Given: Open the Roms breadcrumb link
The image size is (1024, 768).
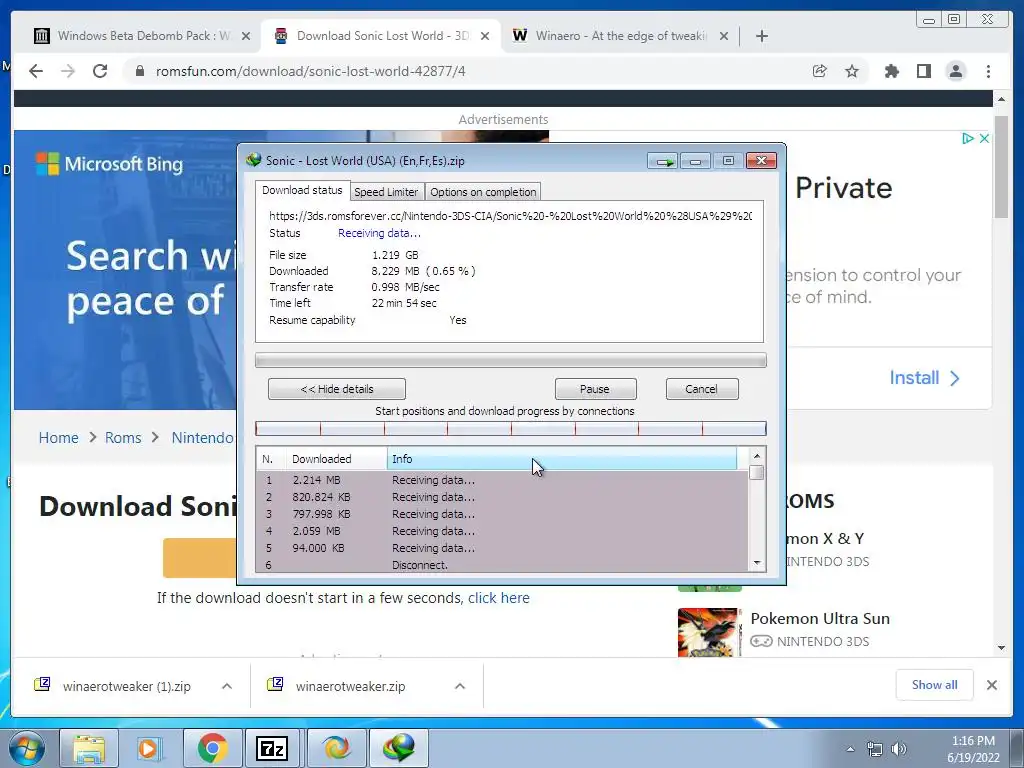Looking at the screenshot, I should [x=123, y=438].
